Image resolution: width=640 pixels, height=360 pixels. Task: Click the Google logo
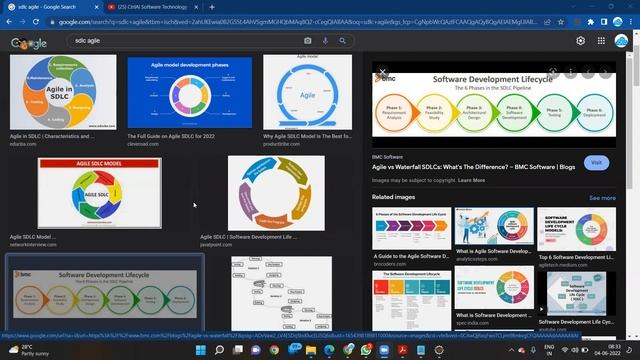coord(29,43)
